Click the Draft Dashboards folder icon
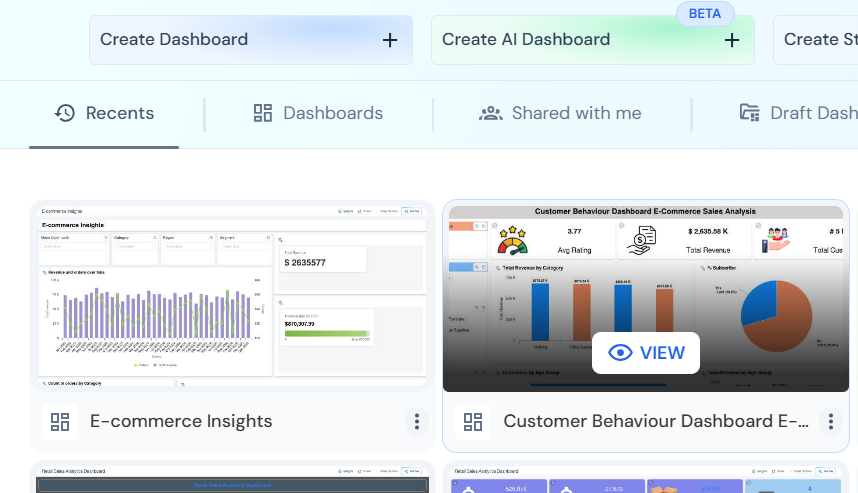The image size is (858, 493). pyautogui.click(x=749, y=113)
